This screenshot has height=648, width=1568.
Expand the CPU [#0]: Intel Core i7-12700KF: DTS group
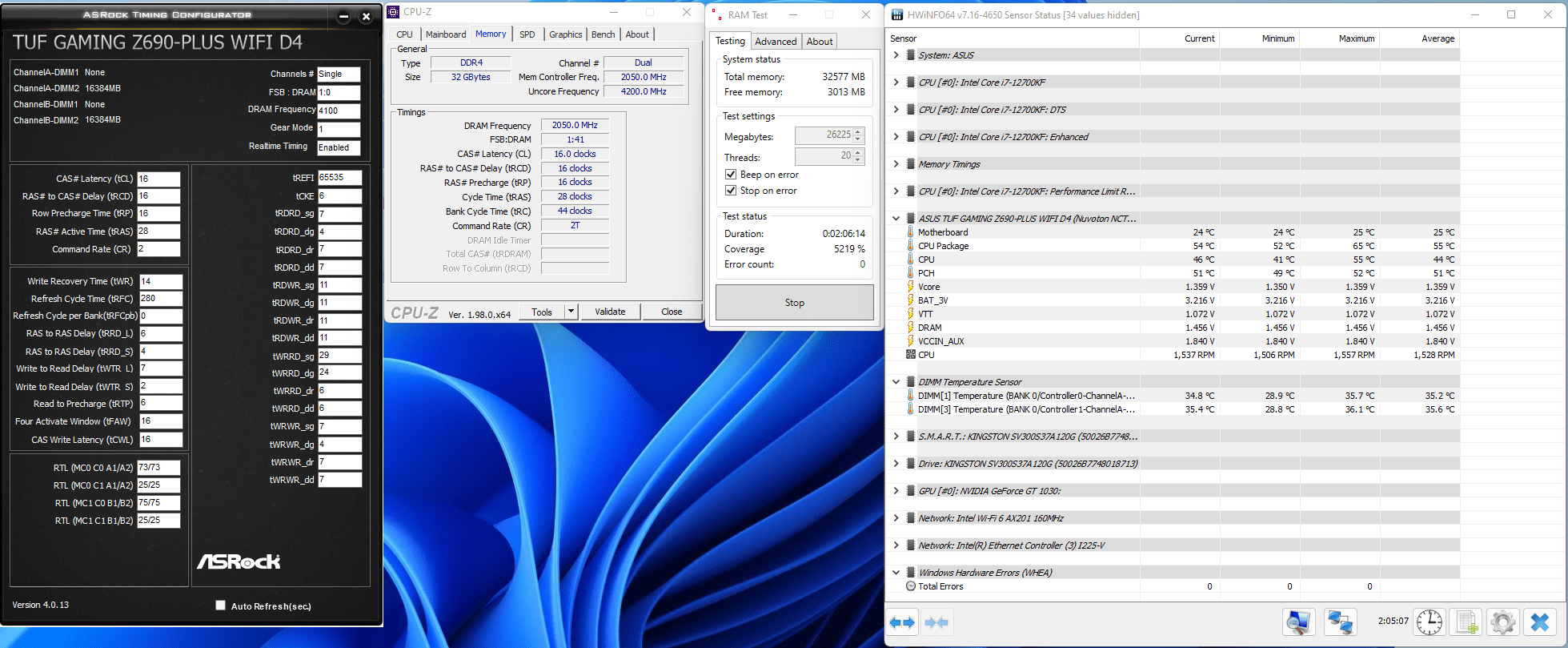click(896, 110)
